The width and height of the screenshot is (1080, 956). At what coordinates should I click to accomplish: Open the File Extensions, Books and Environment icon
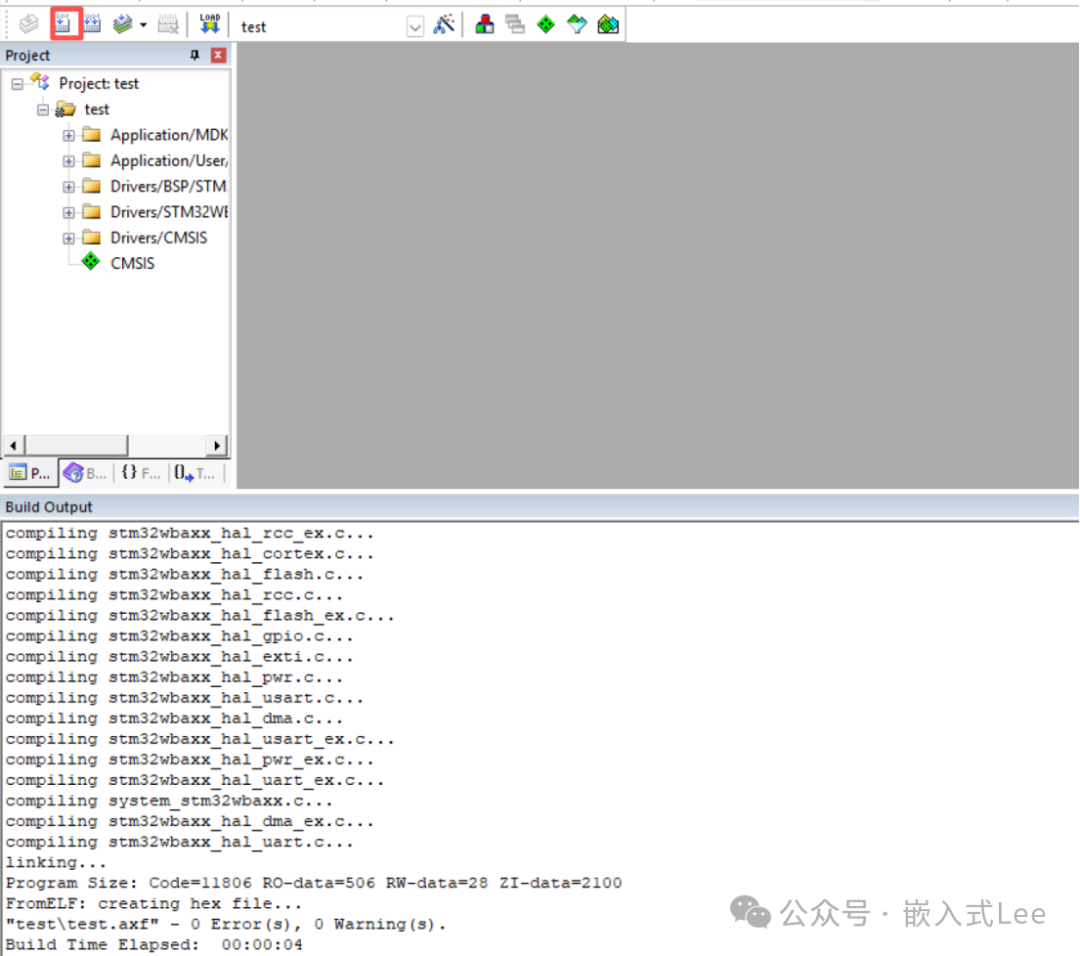pyautogui.click(x=485, y=25)
